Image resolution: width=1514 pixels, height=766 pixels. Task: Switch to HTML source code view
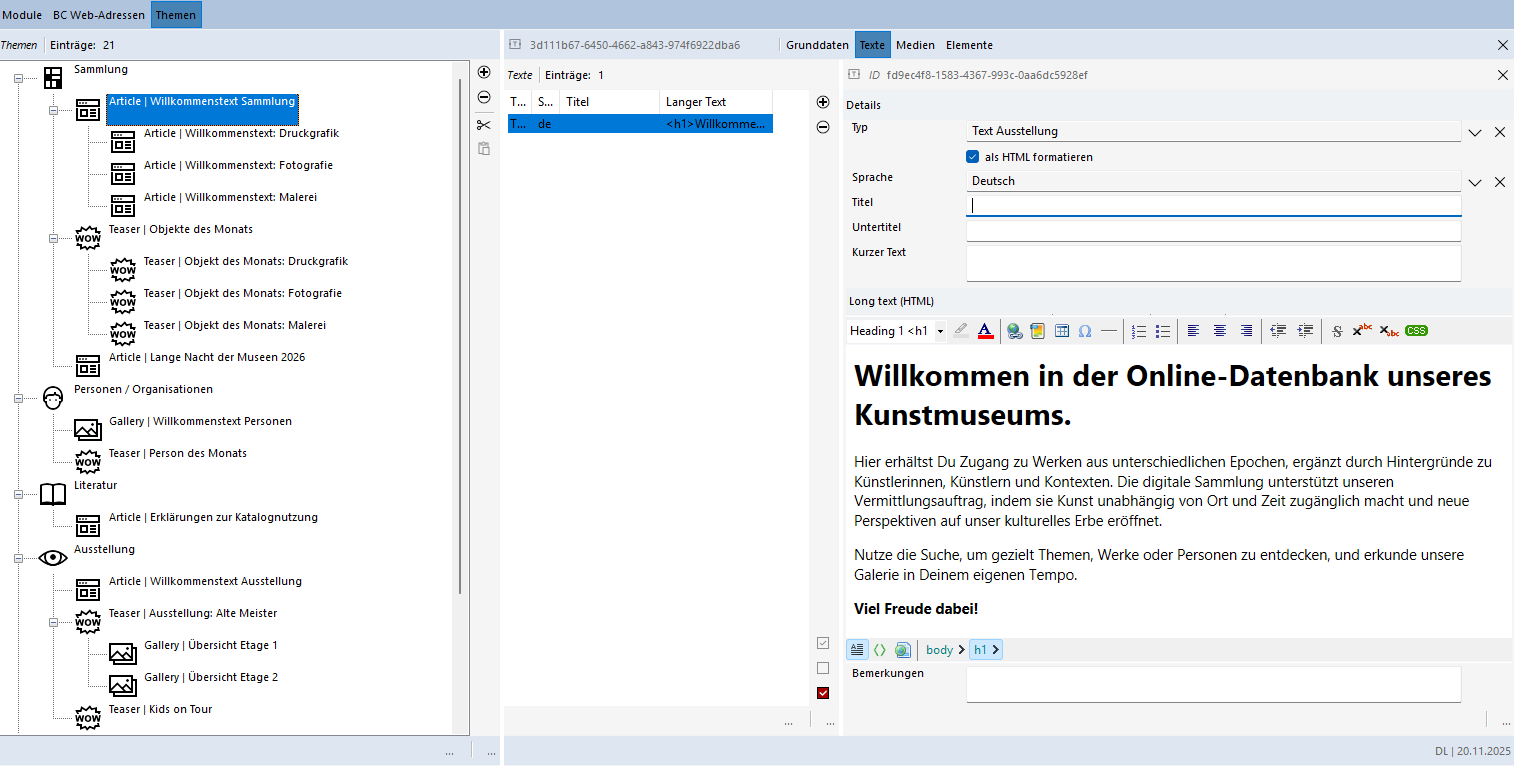tap(880, 650)
